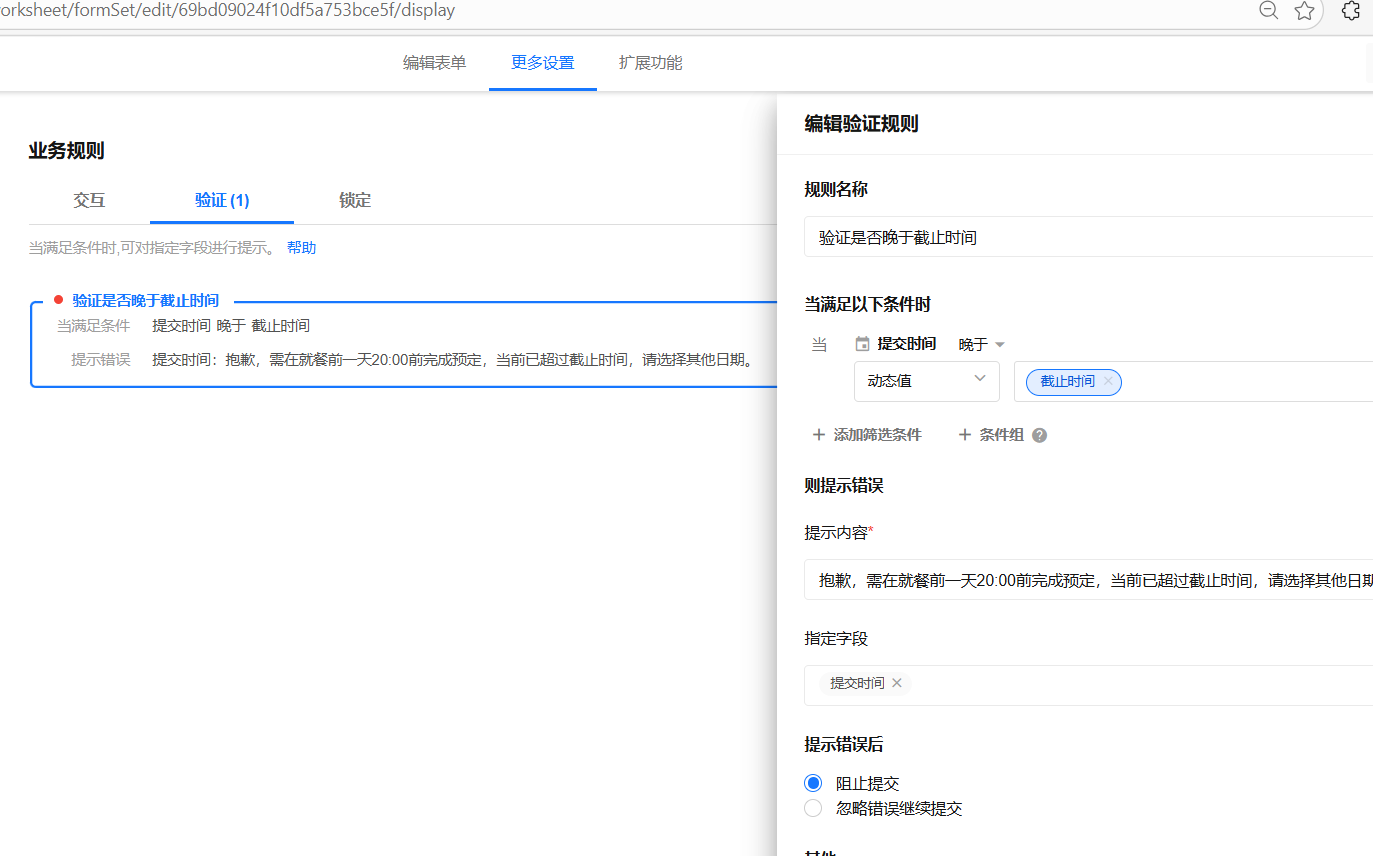
Task: Open the 帮助 link
Action: click(x=301, y=247)
